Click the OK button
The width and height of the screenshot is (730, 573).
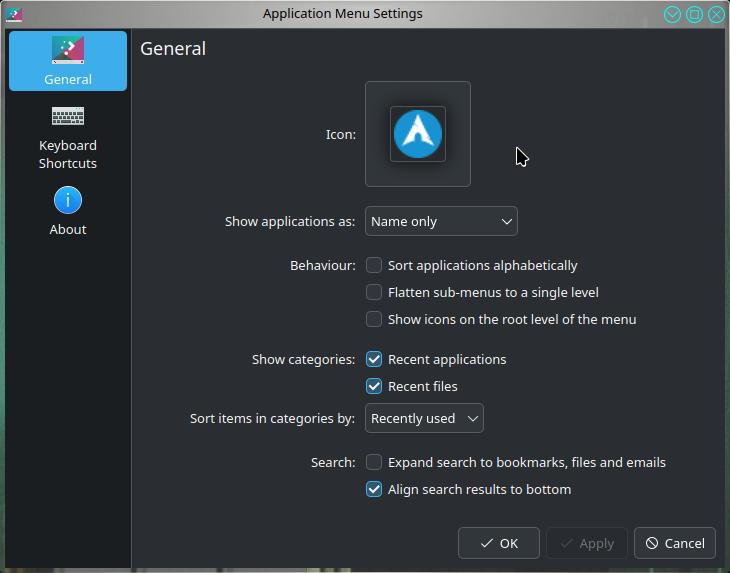click(499, 543)
